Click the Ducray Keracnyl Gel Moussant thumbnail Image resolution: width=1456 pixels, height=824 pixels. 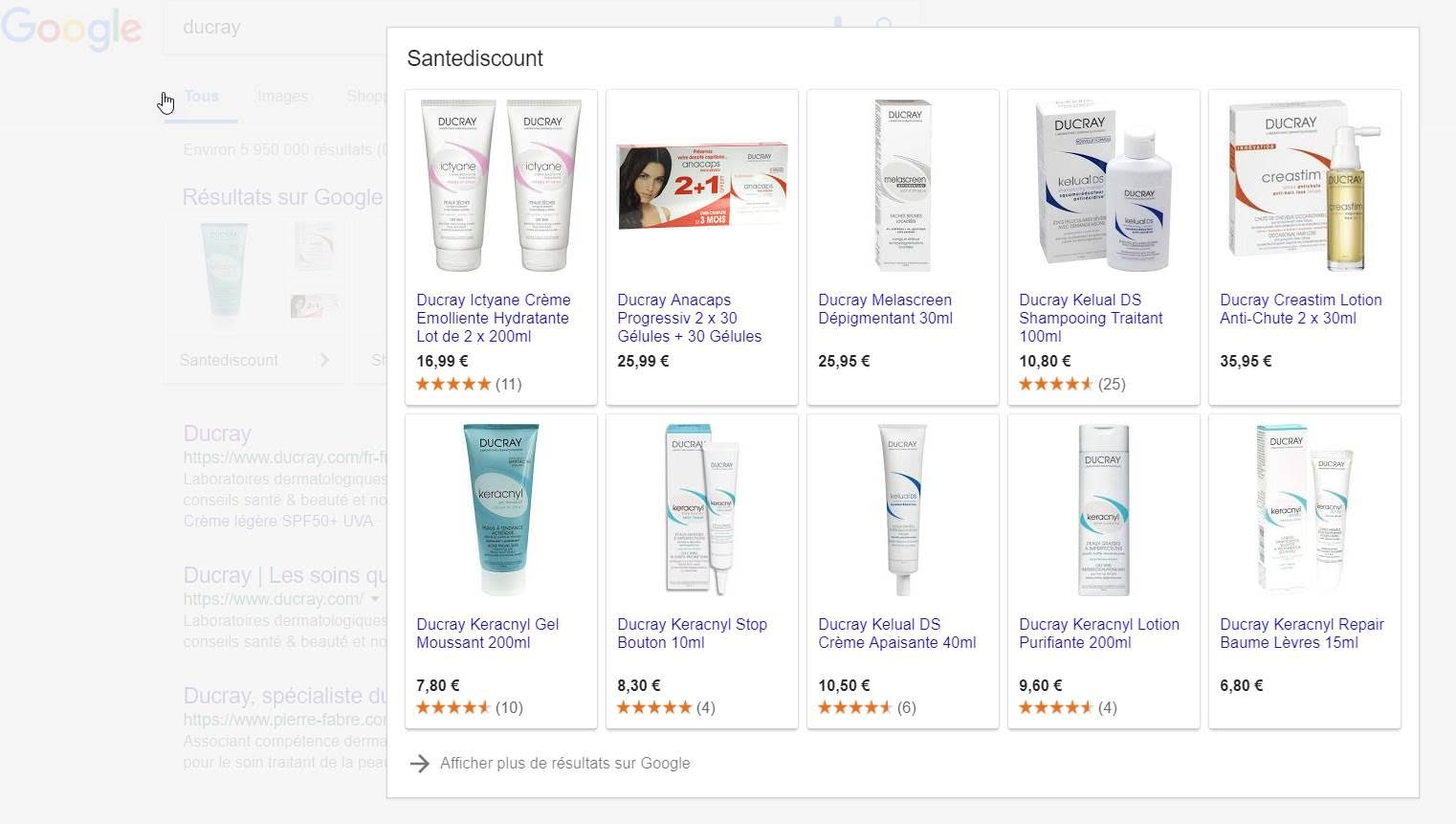coord(501,509)
